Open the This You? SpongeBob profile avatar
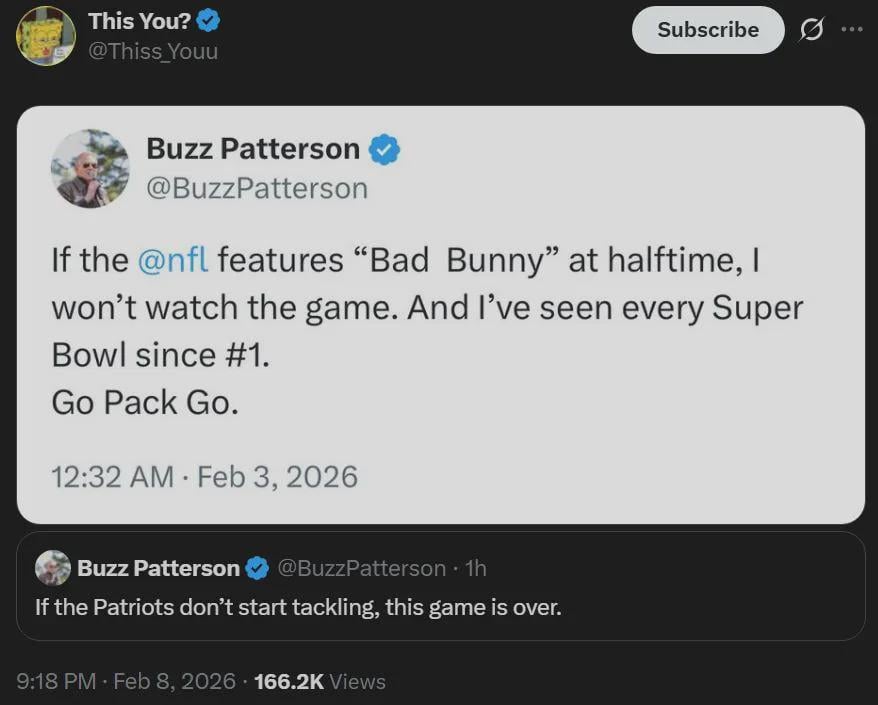The height and width of the screenshot is (705, 878). [x=46, y=36]
